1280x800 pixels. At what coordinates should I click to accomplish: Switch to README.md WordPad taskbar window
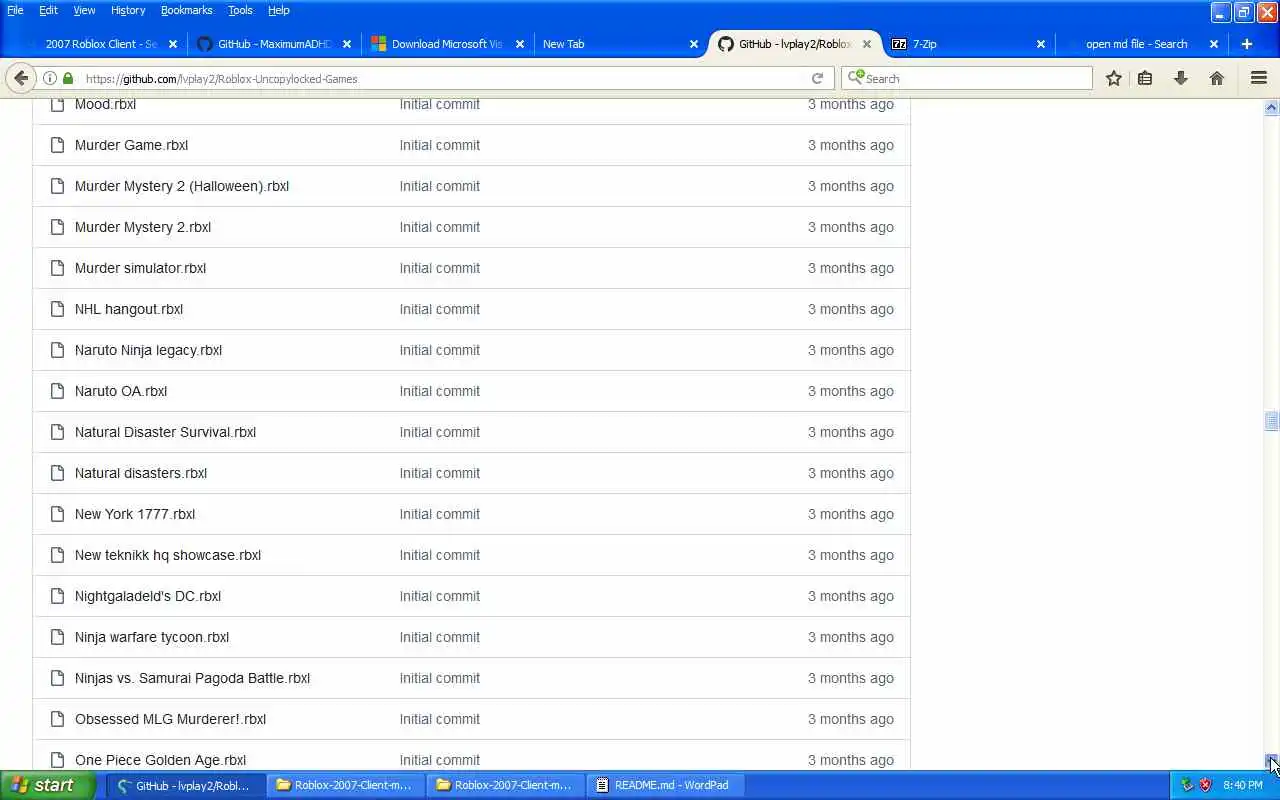[x=666, y=785]
